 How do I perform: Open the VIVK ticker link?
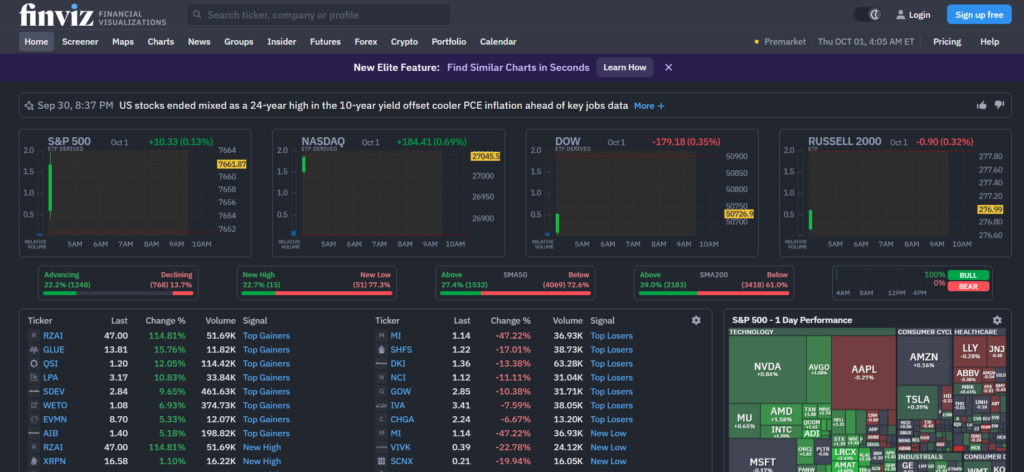click(400, 447)
